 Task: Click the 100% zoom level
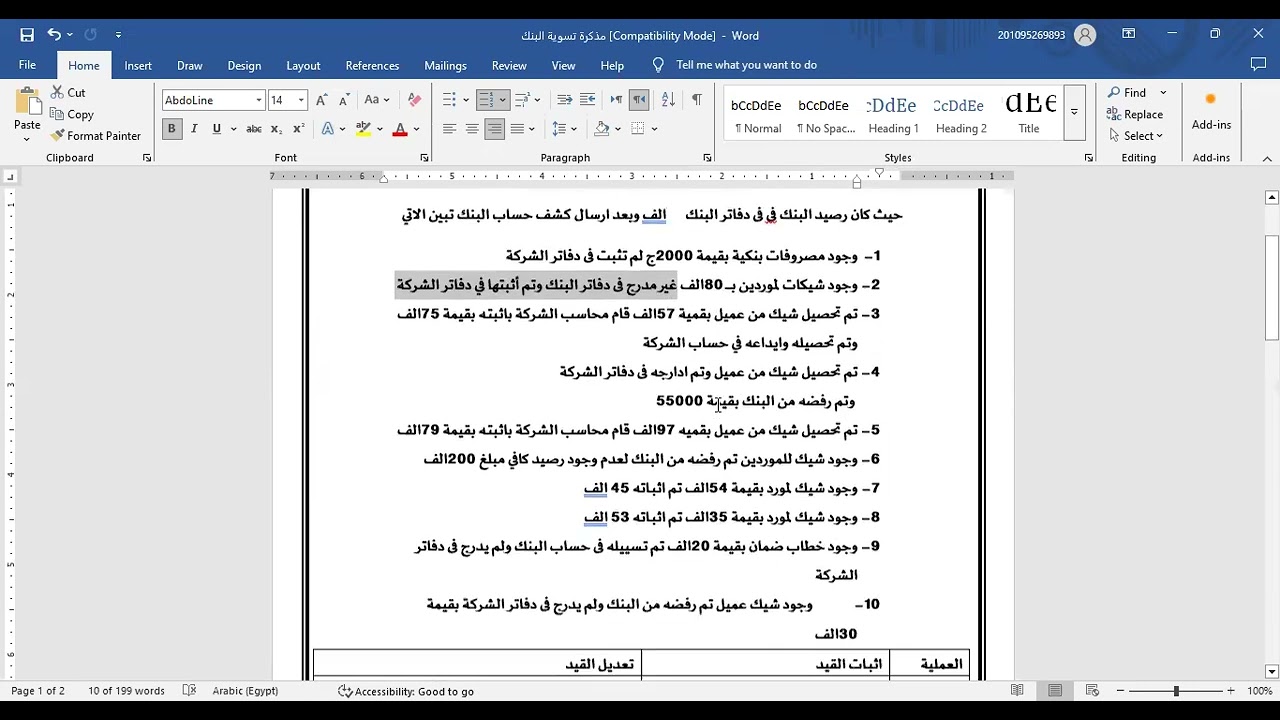(x=1259, y=691)
